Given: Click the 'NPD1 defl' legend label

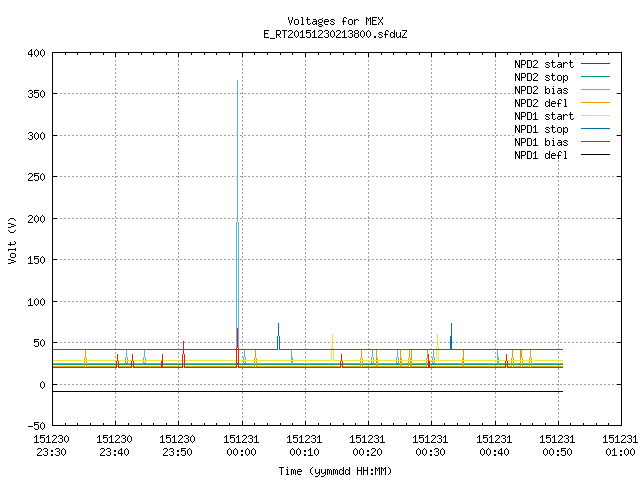Looking at the screenshot, I should pyautogui.click(x=541, y=156).
